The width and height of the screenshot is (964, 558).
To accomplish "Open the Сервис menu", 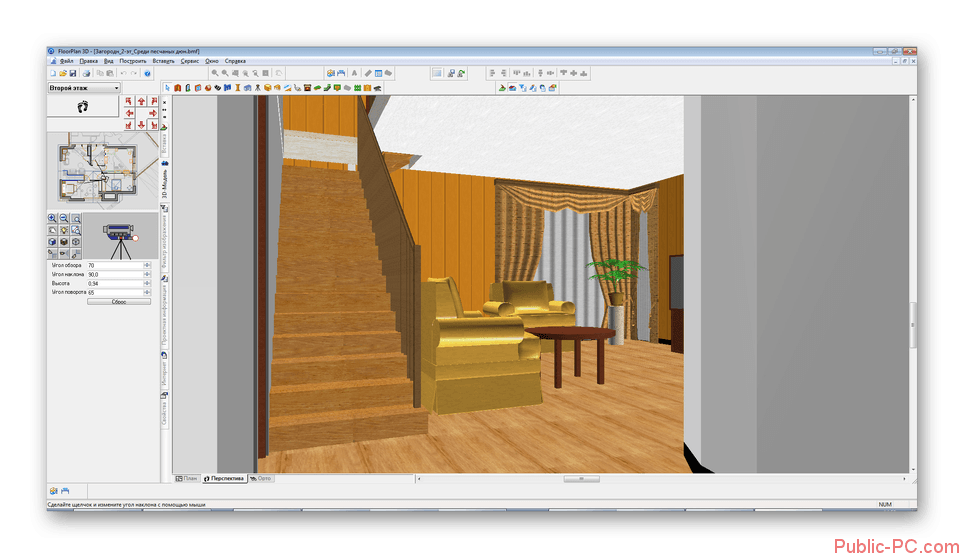I will [190, 61].
